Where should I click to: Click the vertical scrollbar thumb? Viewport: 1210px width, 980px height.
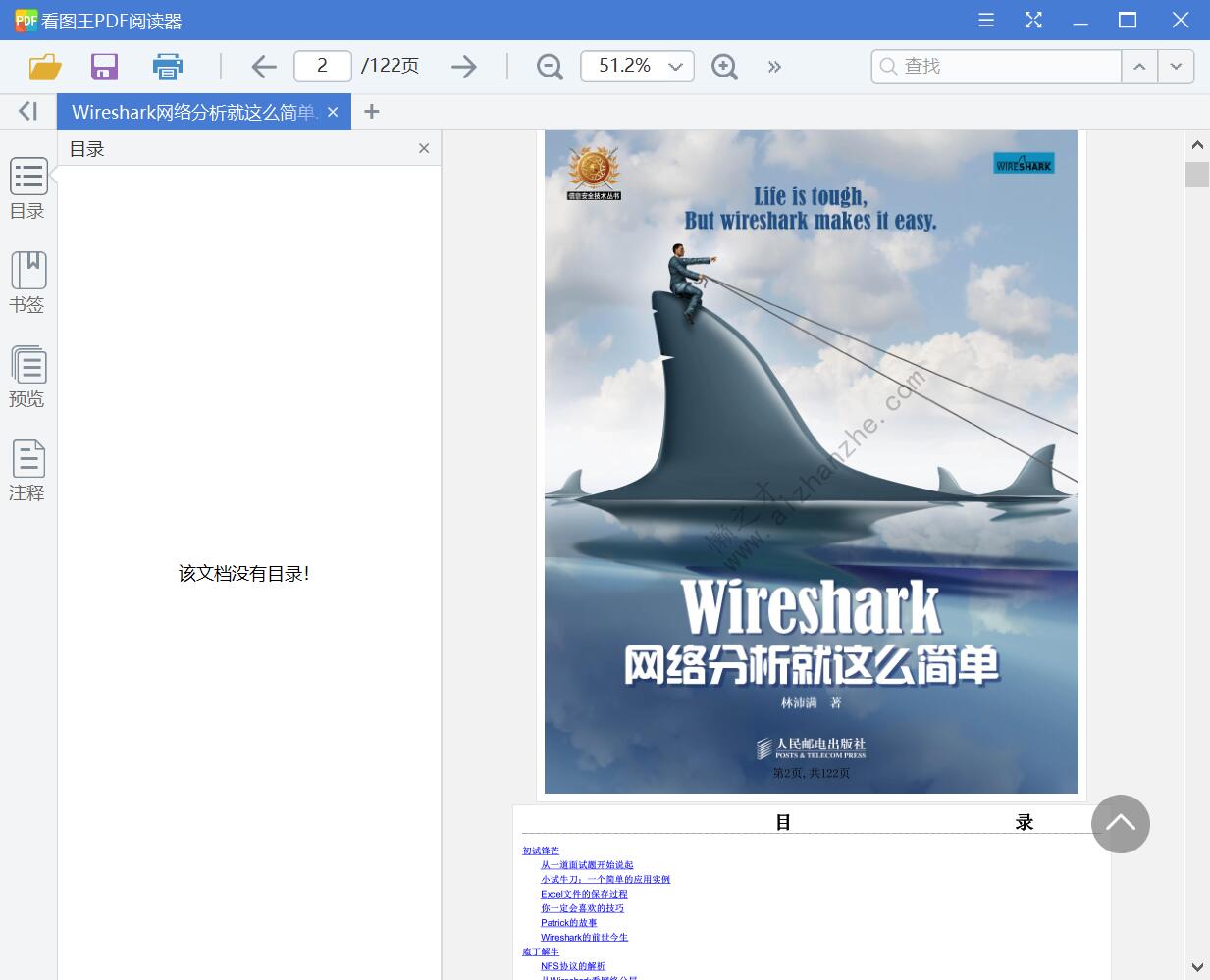(x=1197, y=175)
